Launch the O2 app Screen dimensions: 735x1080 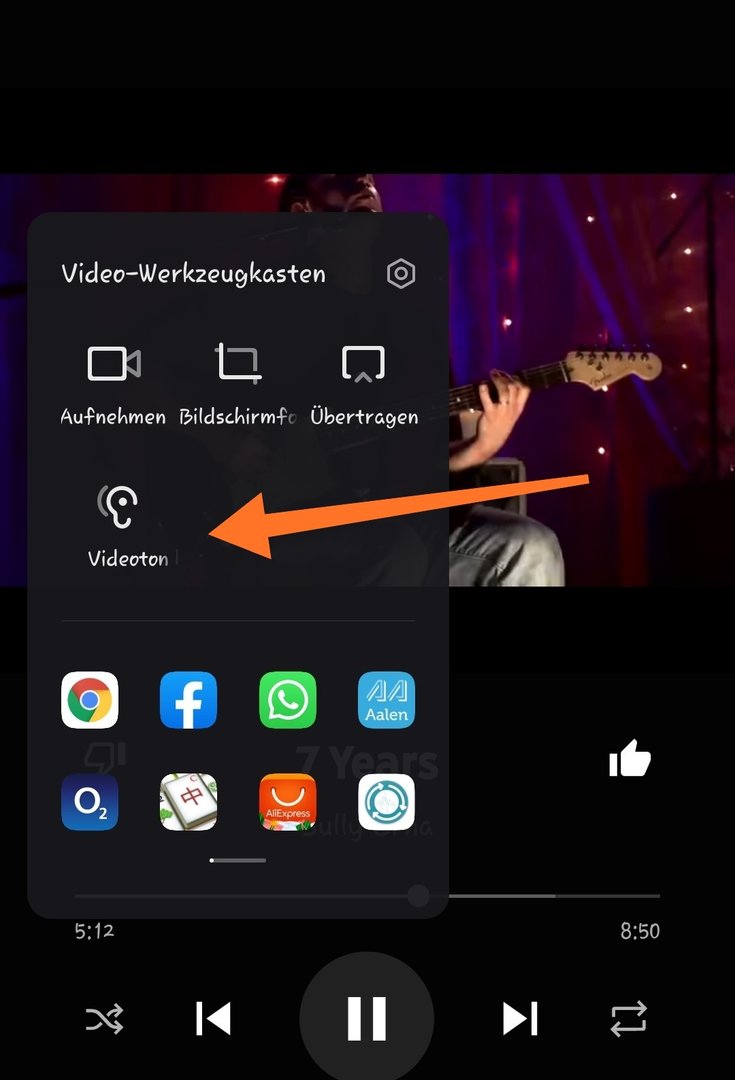(90, 802)
